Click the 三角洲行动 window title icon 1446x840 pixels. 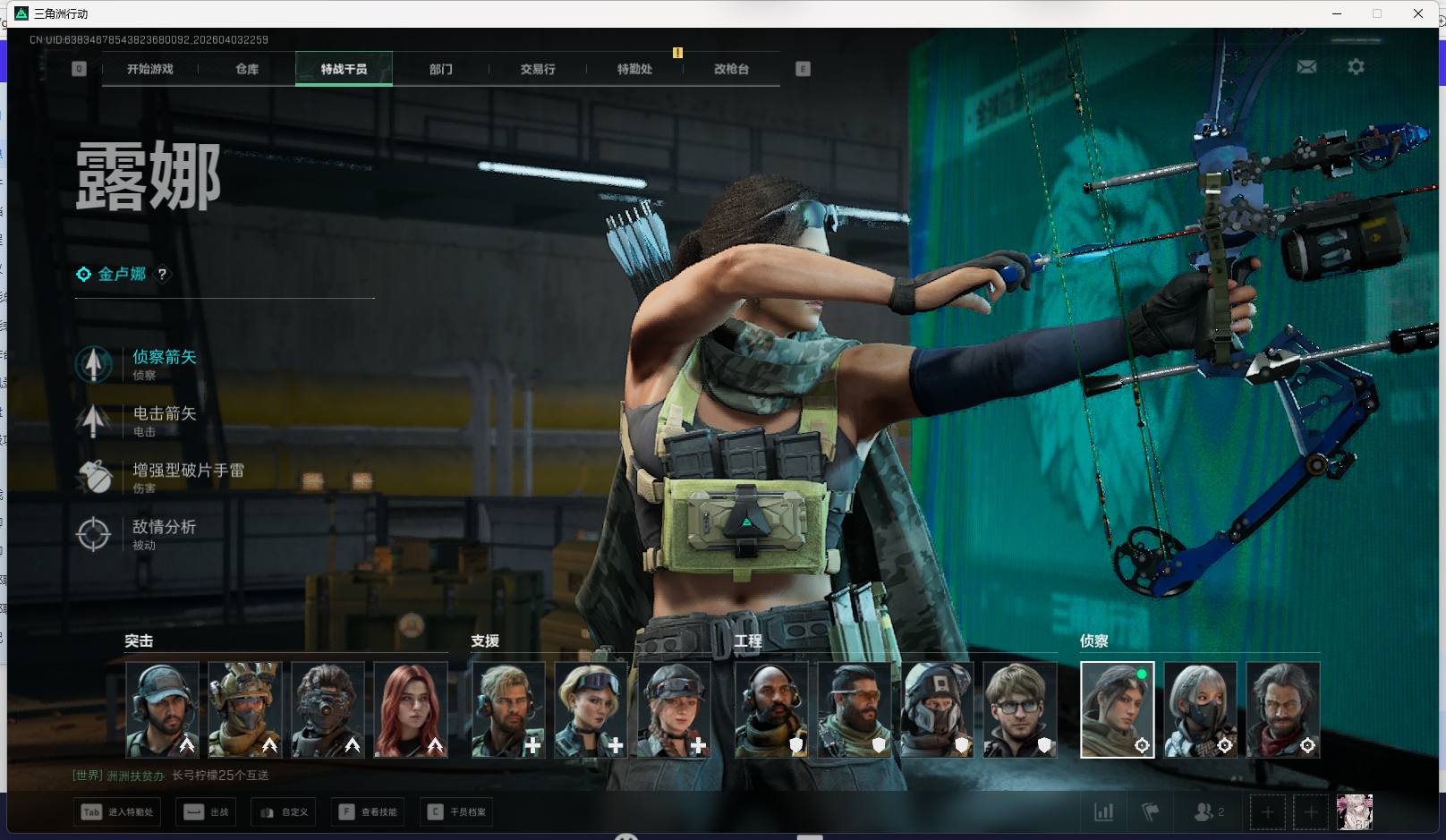[21, 13]
